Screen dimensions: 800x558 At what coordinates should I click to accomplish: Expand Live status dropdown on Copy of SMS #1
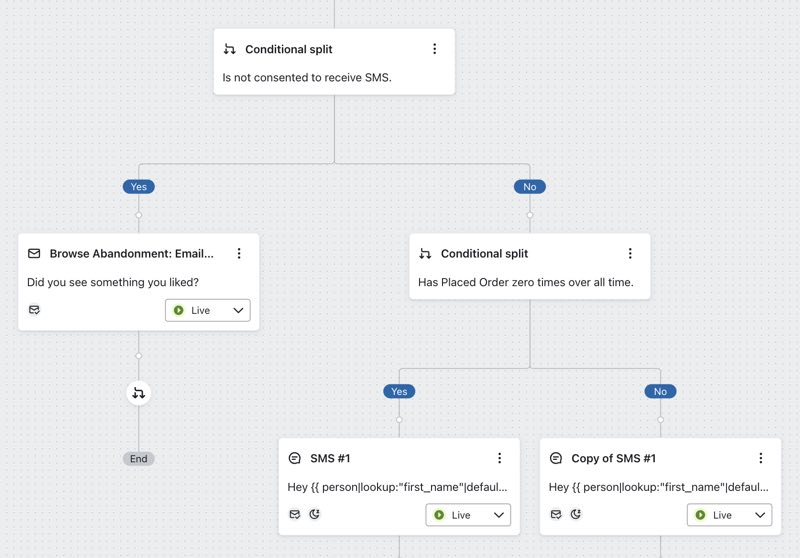coord(729,515)
